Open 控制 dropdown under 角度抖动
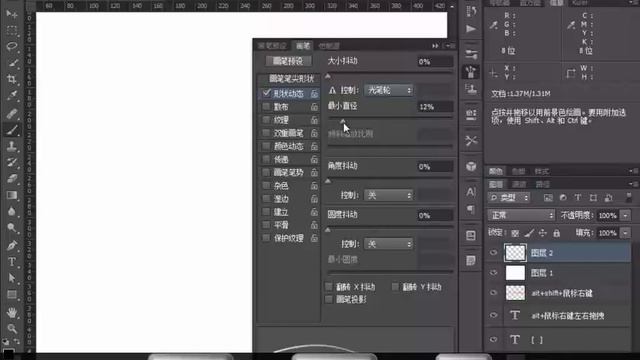The image size is (640, 360). tap(388, 195)
